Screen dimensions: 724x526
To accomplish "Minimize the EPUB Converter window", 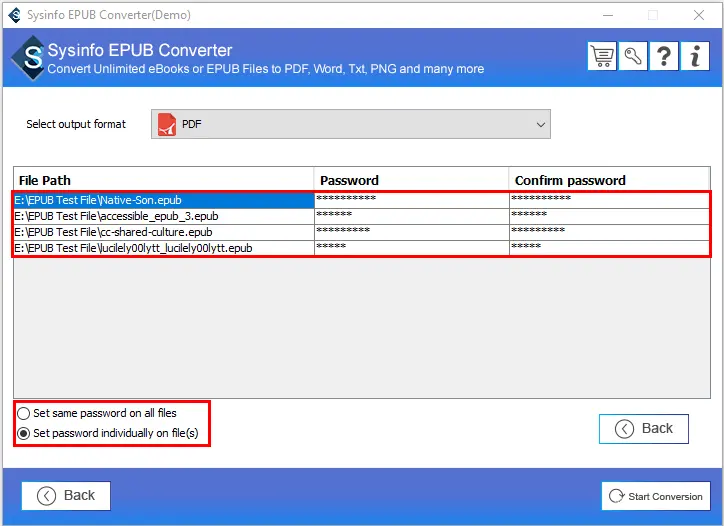I will (608, 15).
